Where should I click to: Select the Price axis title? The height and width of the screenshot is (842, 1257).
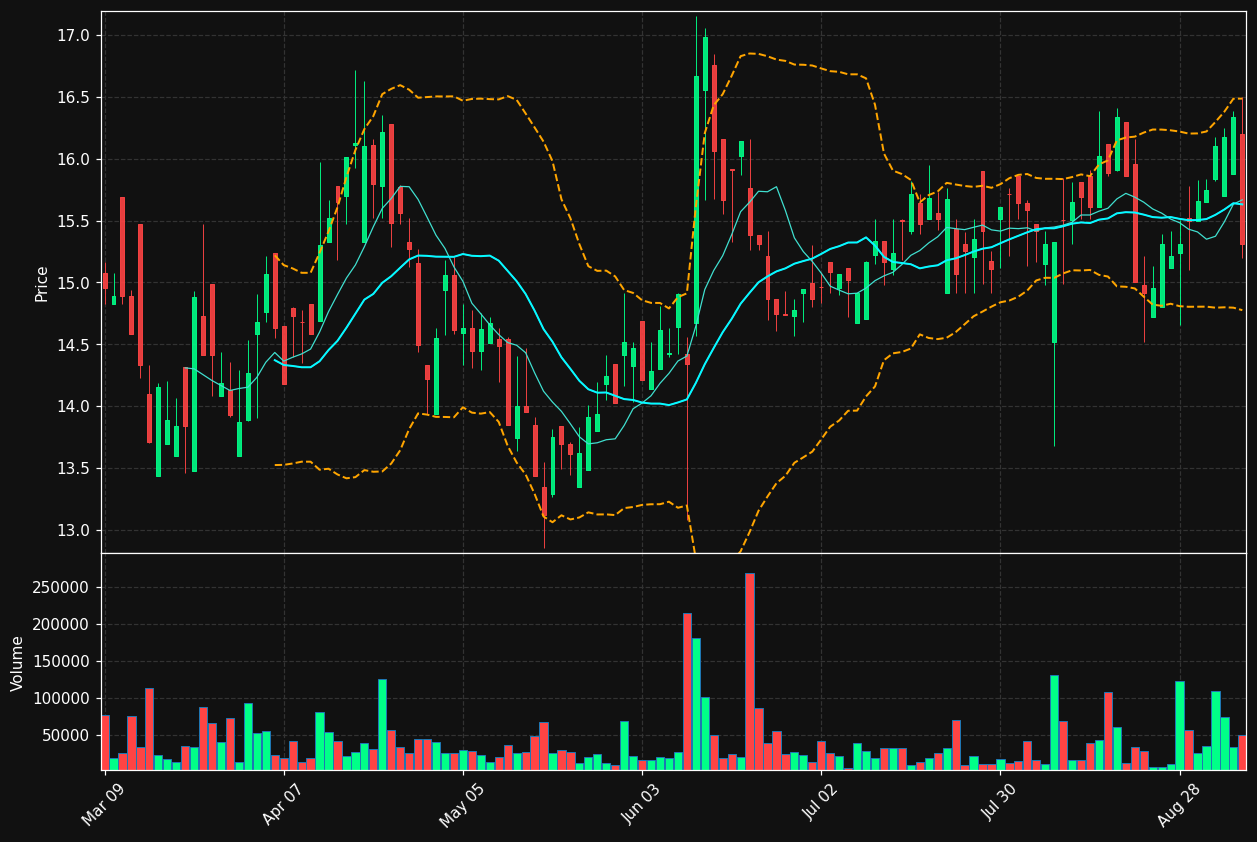[42, 283]
